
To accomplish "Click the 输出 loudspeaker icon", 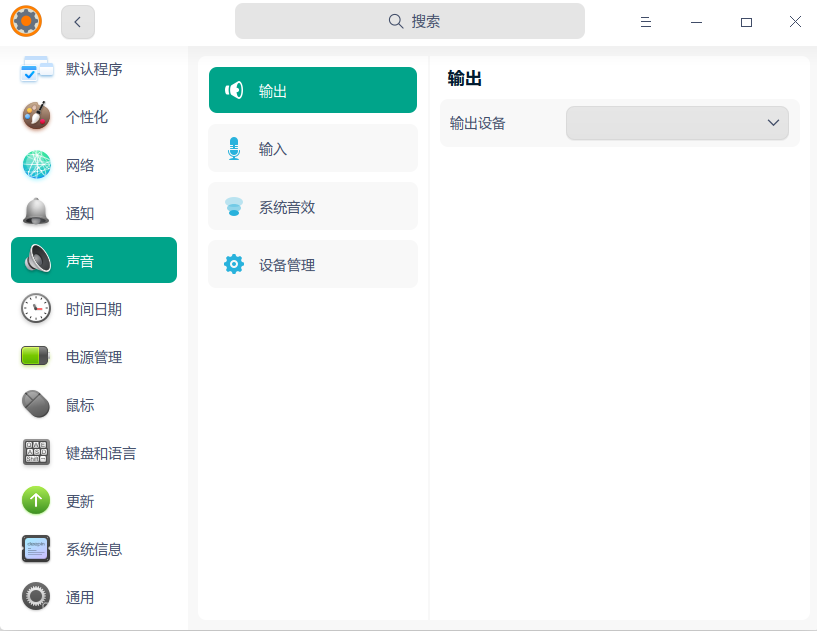I will click(x=234, y=90).
